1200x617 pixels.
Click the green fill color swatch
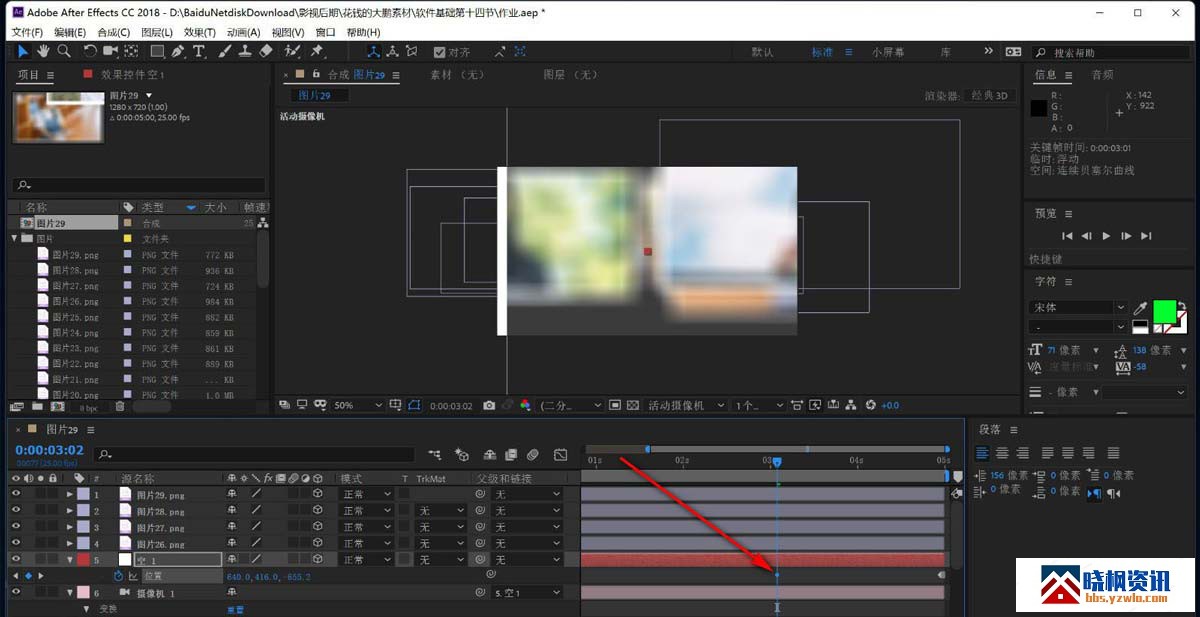point(1164,310)
